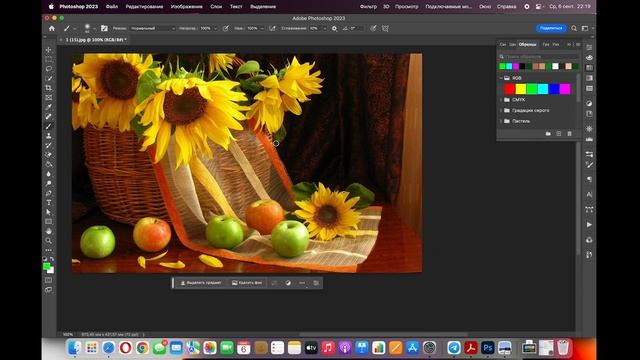Change screen mode at toolbar bottom
This screenshot has width=640, height=360.
(49, 290)
